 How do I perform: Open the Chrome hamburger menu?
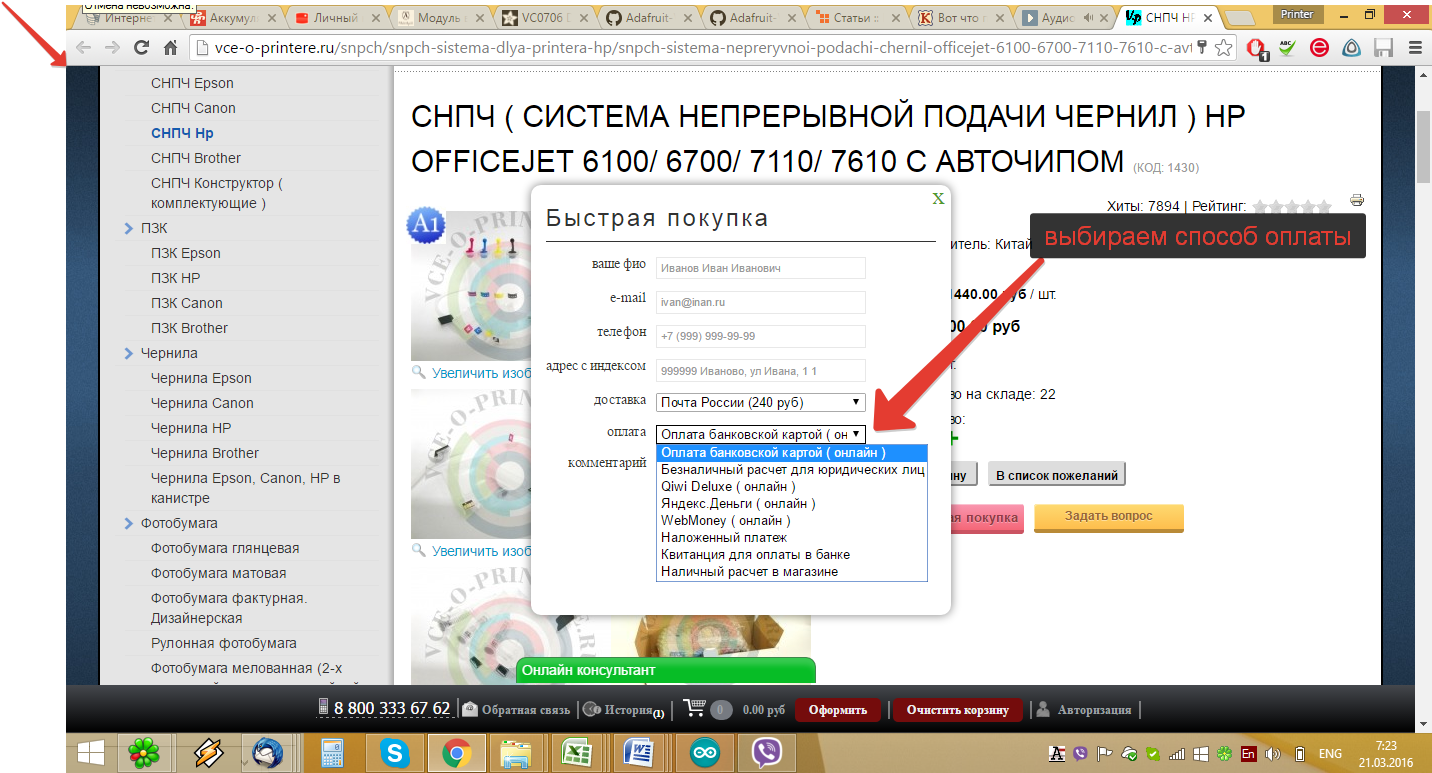[x=1415, y=48]
